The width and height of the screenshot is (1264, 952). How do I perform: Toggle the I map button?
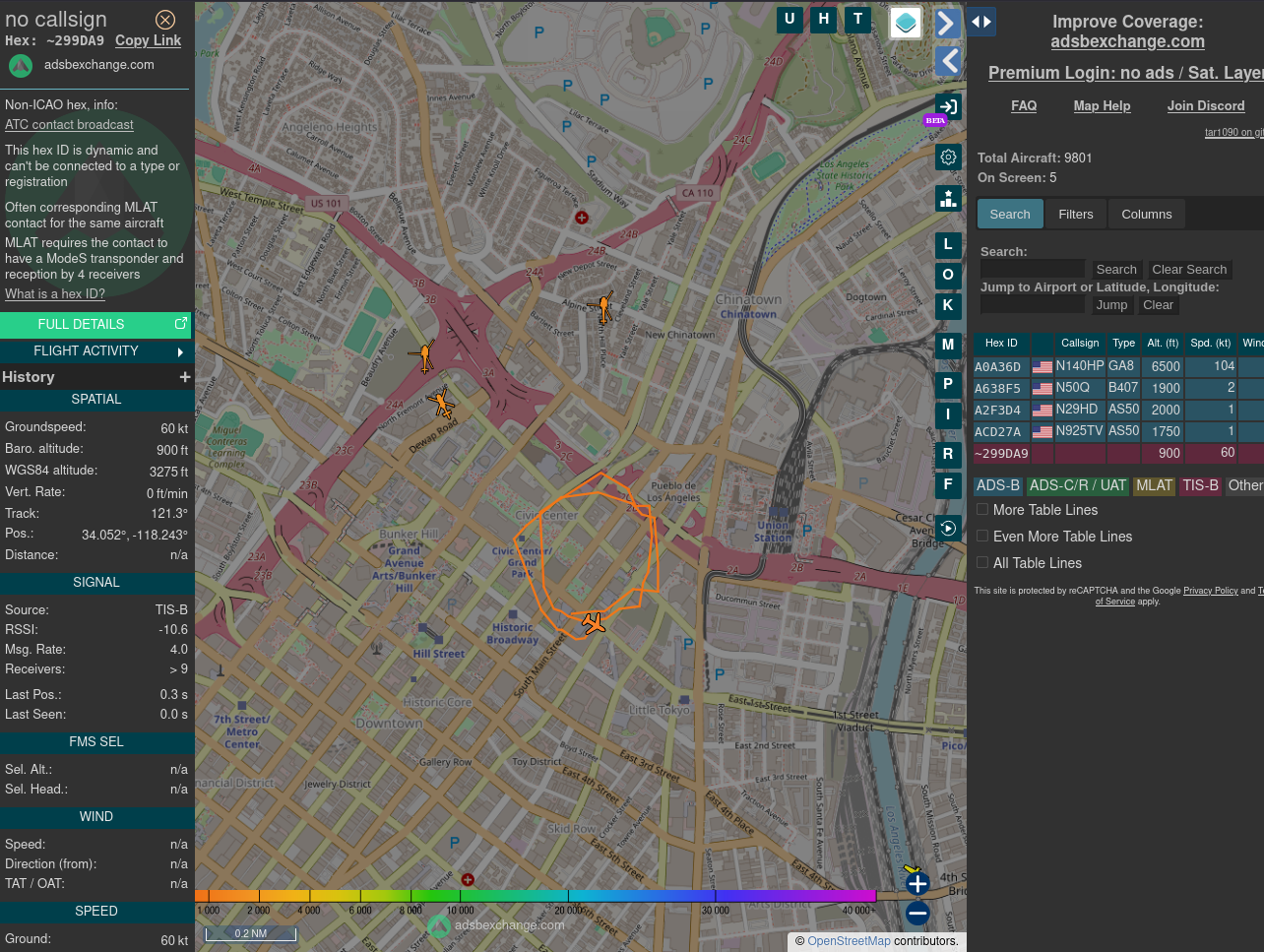click(948, 415)
